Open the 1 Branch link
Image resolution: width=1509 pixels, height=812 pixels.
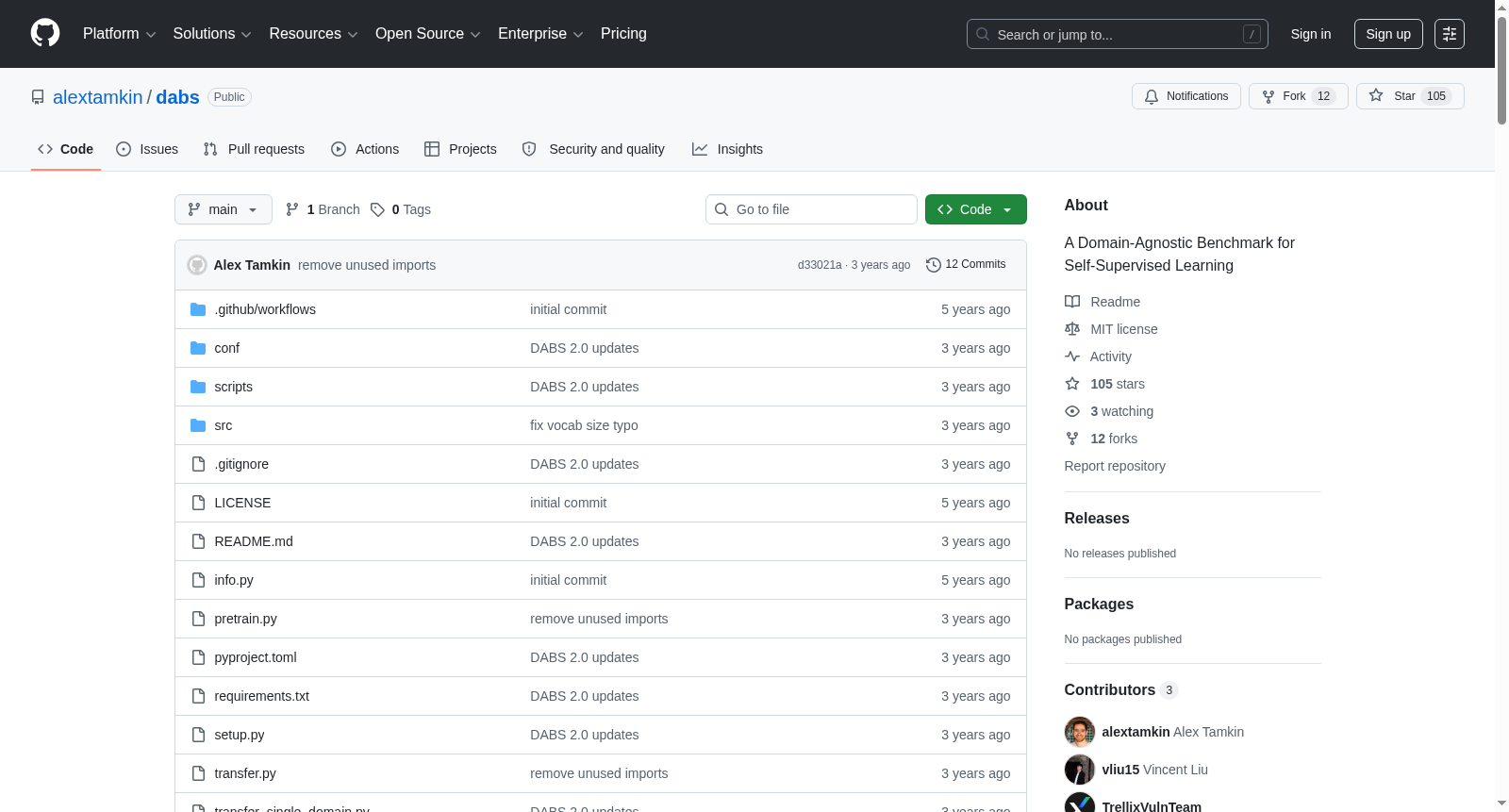[323, 209]
